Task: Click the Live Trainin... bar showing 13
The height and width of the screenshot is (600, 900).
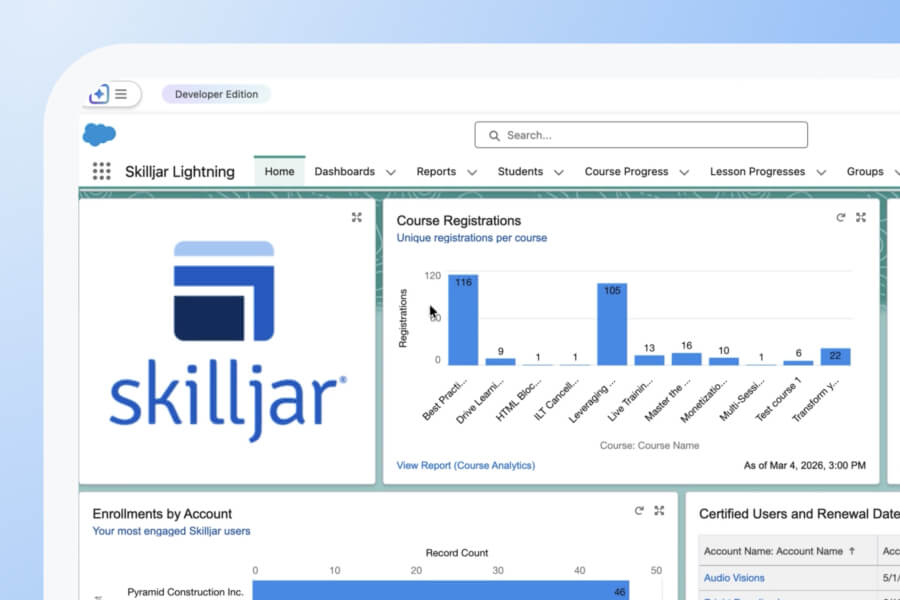Action: click(649, 360)
